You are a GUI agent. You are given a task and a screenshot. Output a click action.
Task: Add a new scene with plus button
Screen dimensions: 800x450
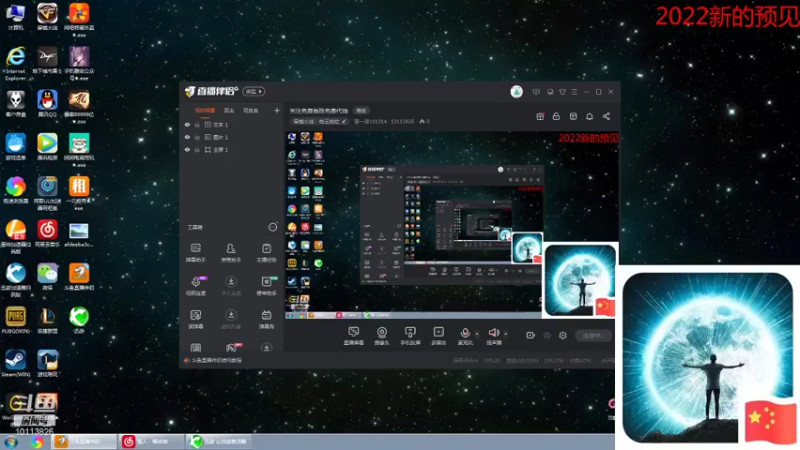tap(277, 110)
